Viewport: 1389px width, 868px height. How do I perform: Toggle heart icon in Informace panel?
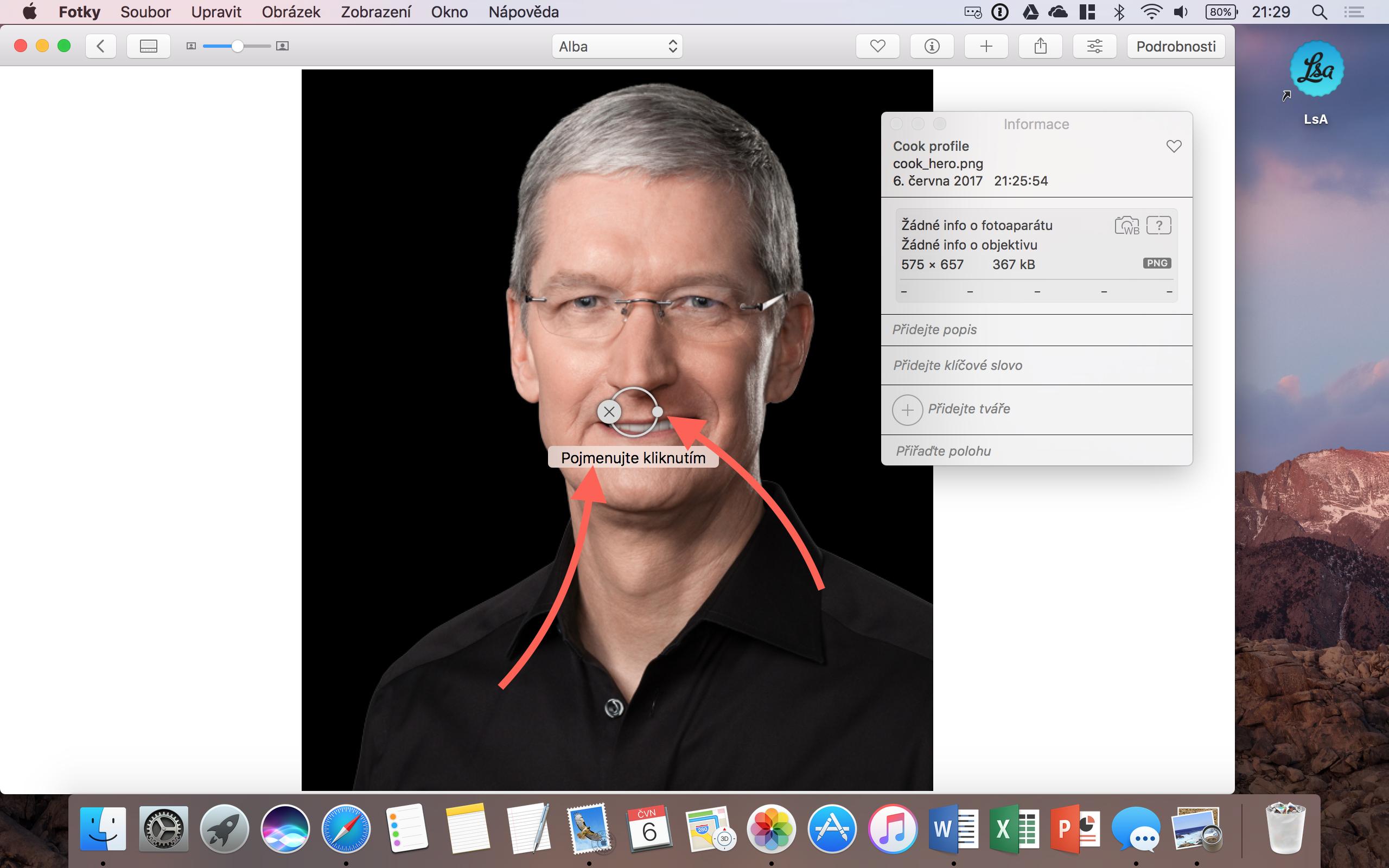click(x=1173, y=146)
